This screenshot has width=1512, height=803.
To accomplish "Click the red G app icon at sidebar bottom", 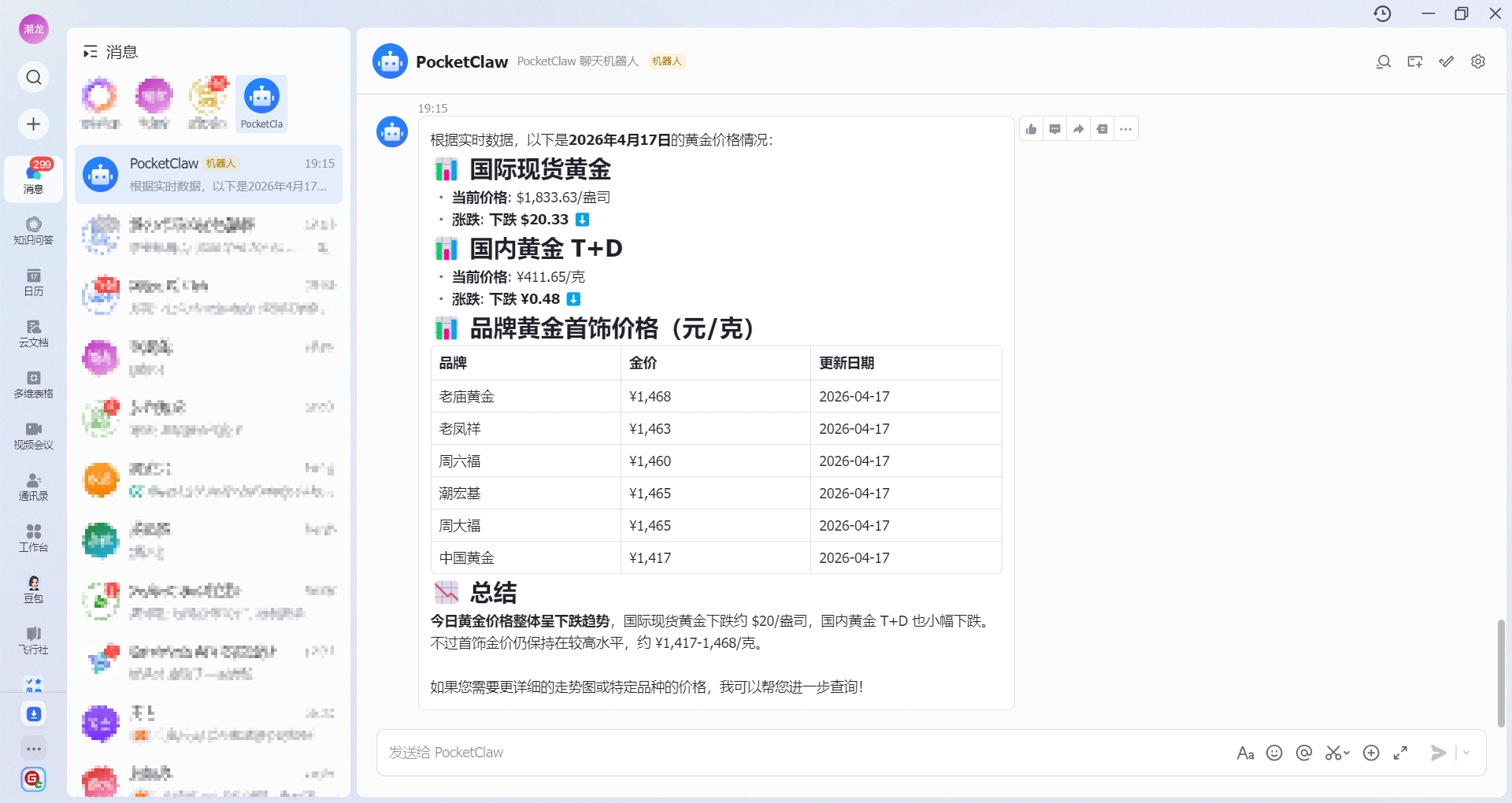I will [33, 779].
